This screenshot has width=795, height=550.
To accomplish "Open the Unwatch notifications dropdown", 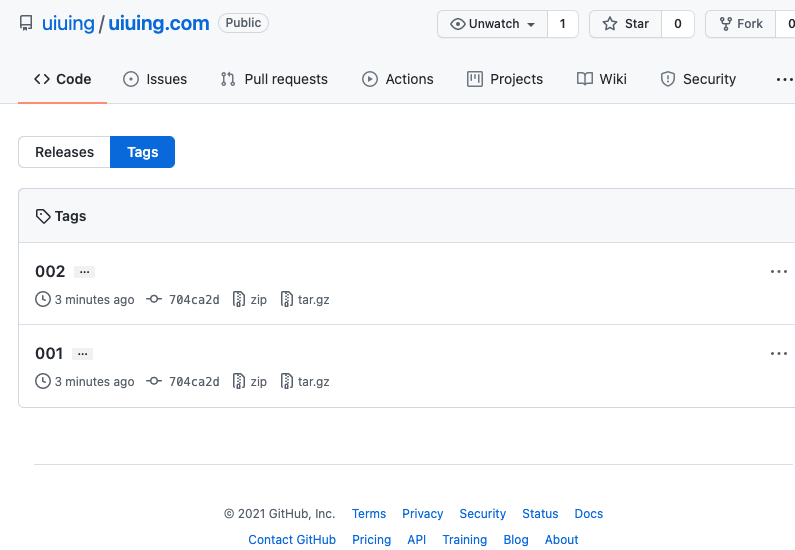I will [492, 24].
